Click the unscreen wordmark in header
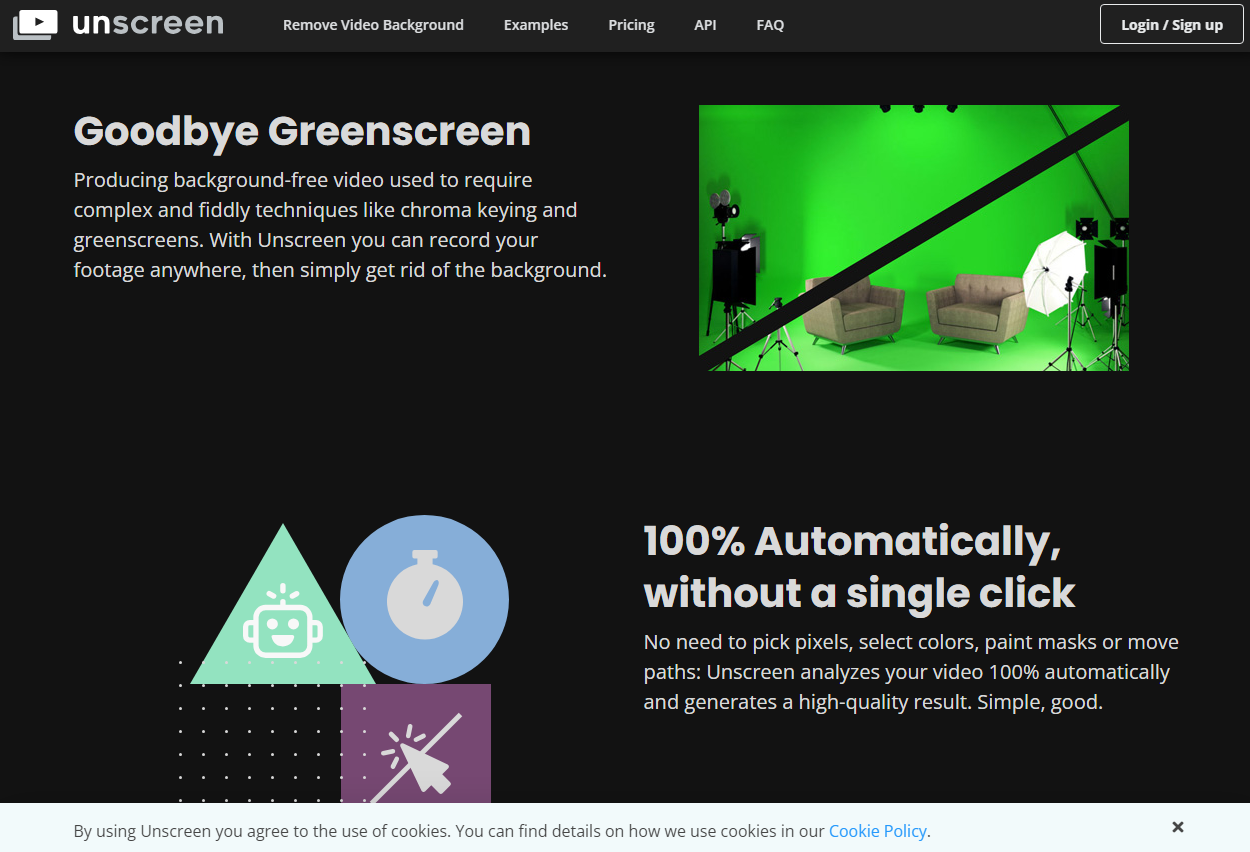 click(x=148, y=24)
